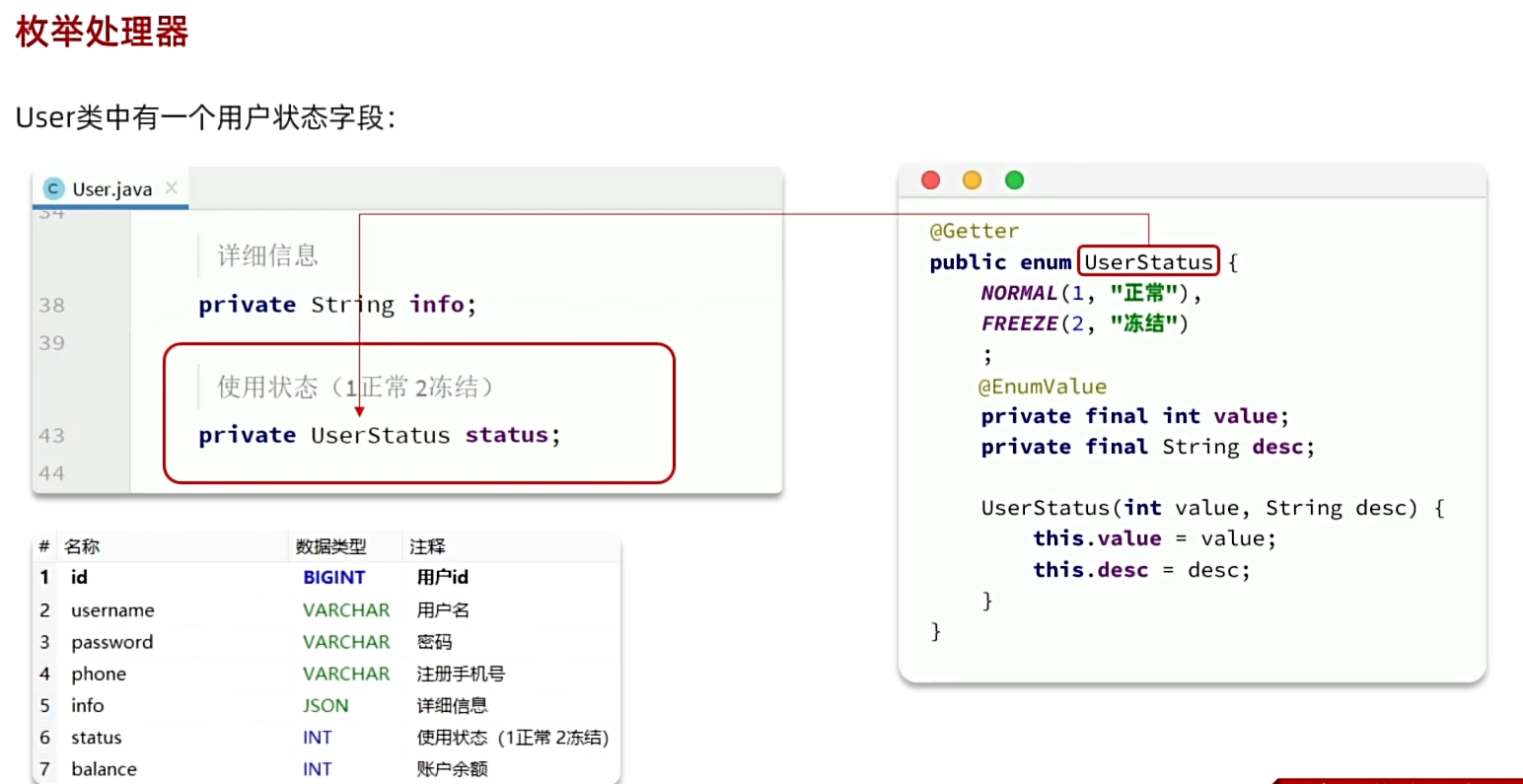Click the 数据类型 column header
1523x784 pixels.
click(x=330, y=546)
